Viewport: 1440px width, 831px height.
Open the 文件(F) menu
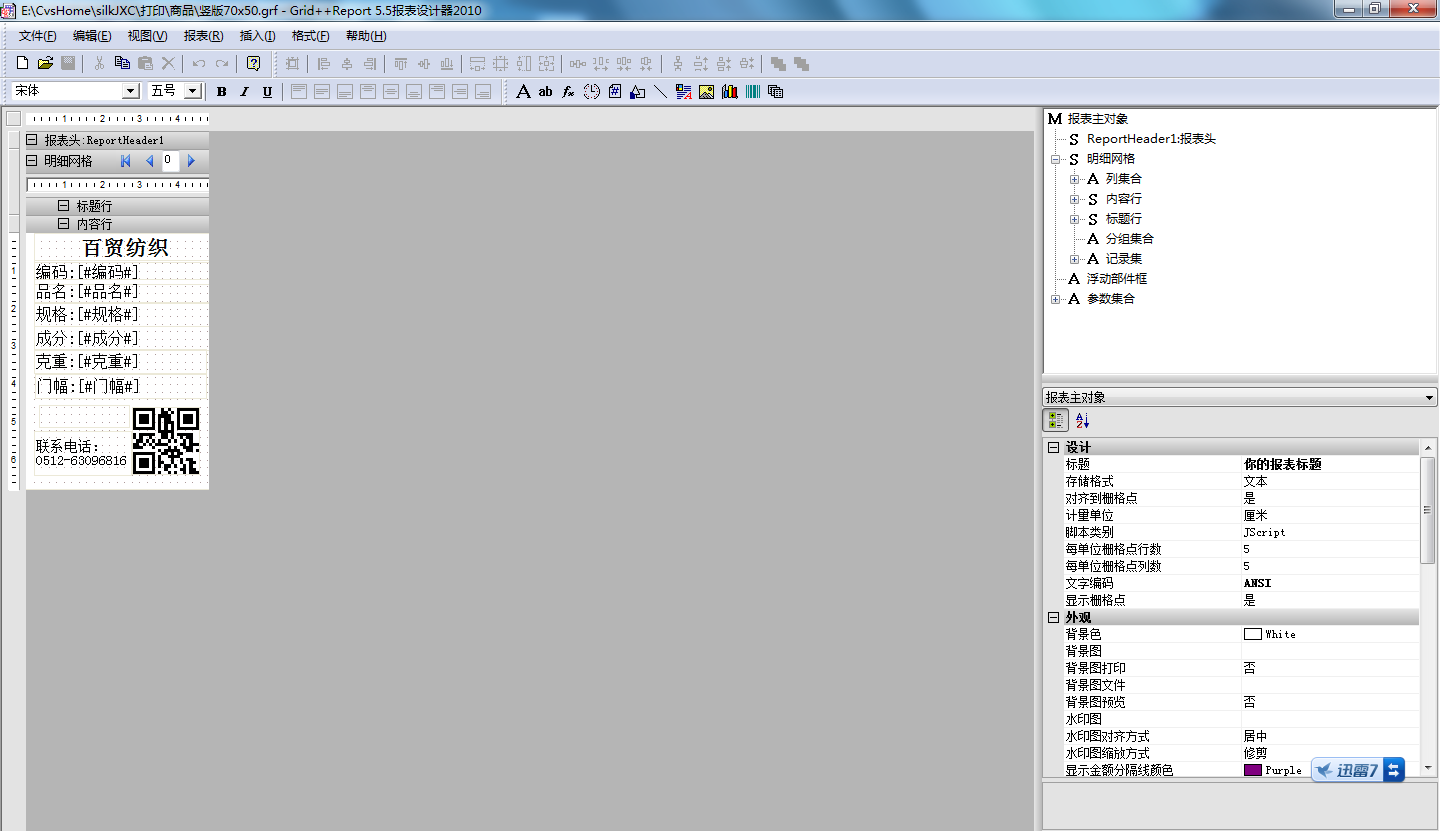(x=38, y=36)
